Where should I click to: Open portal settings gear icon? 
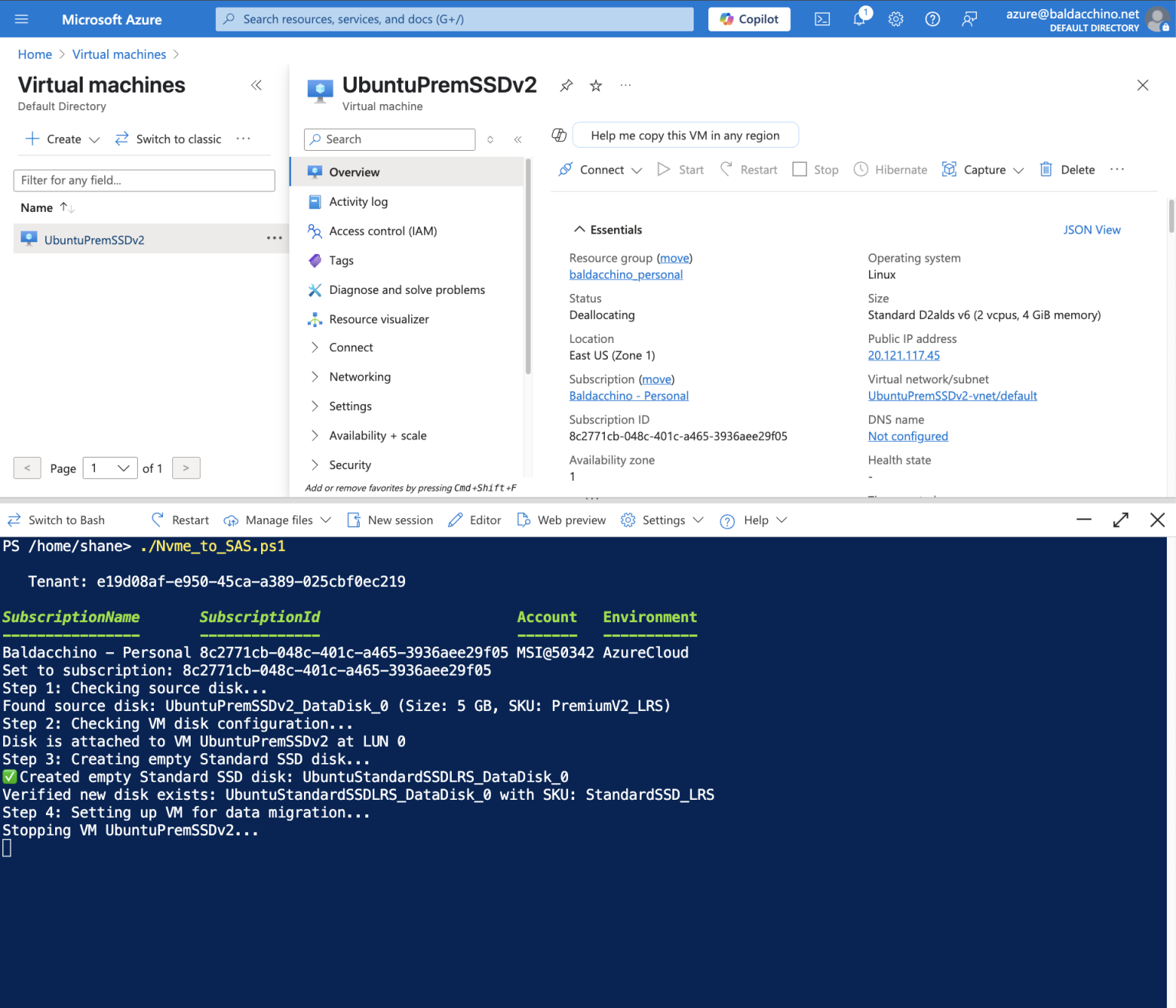click(x=896, y=19)
